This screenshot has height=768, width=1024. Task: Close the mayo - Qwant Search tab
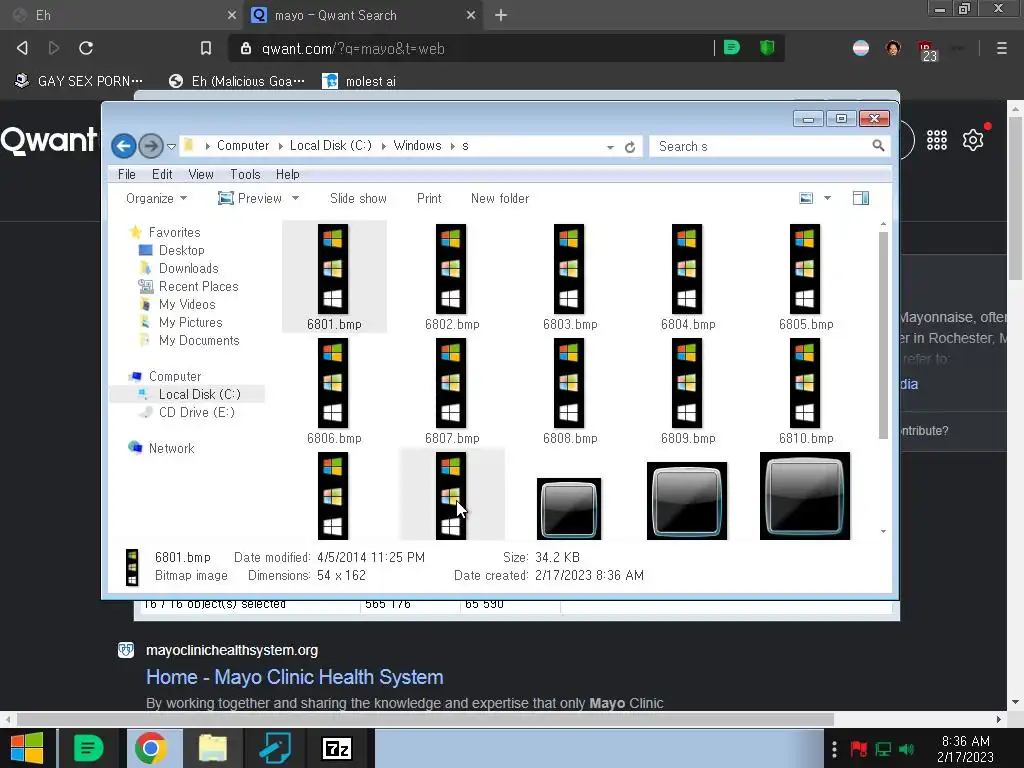(x=471, y=15)
